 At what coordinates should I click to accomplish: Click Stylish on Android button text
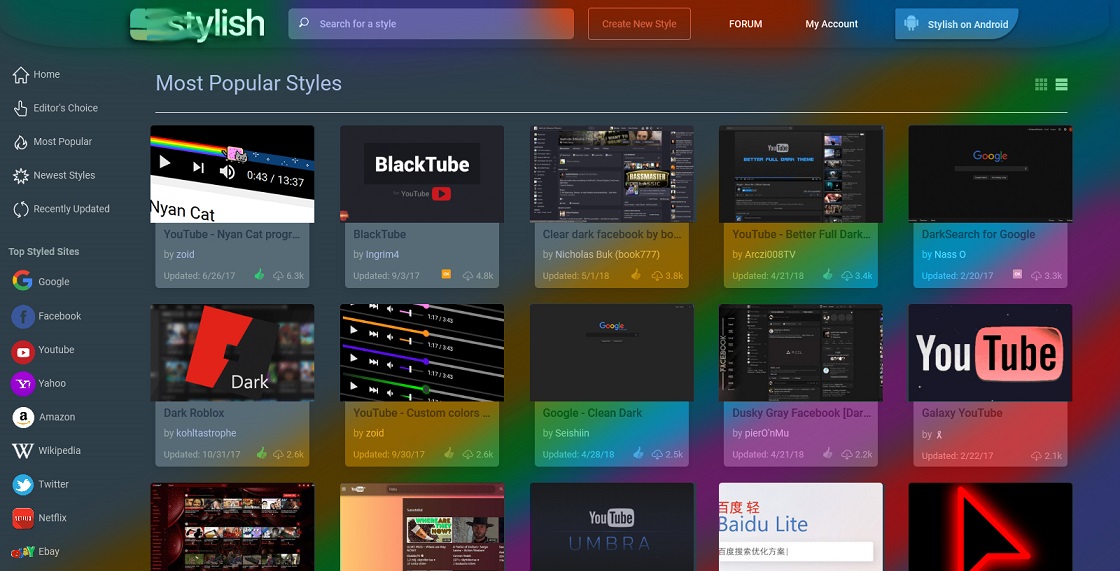968,24
